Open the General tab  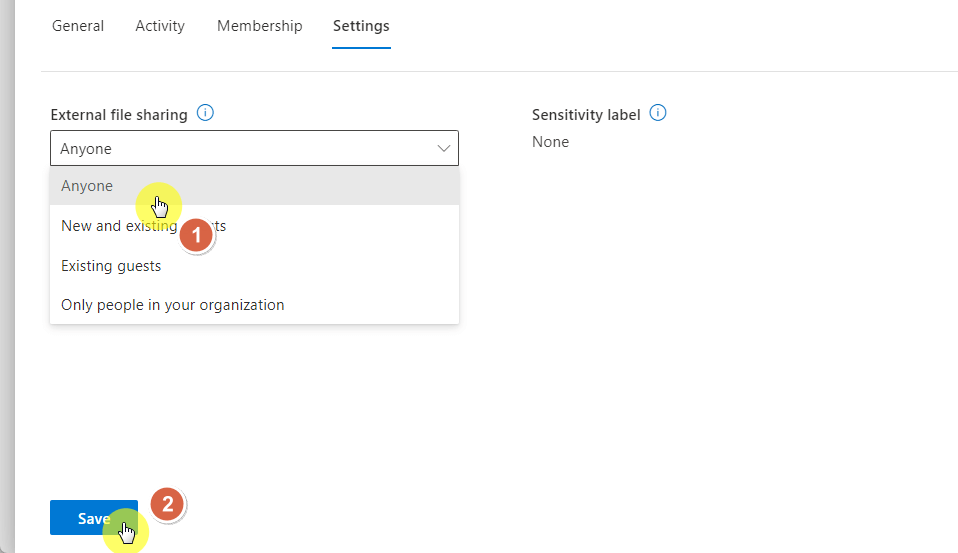tap(78, 26)
